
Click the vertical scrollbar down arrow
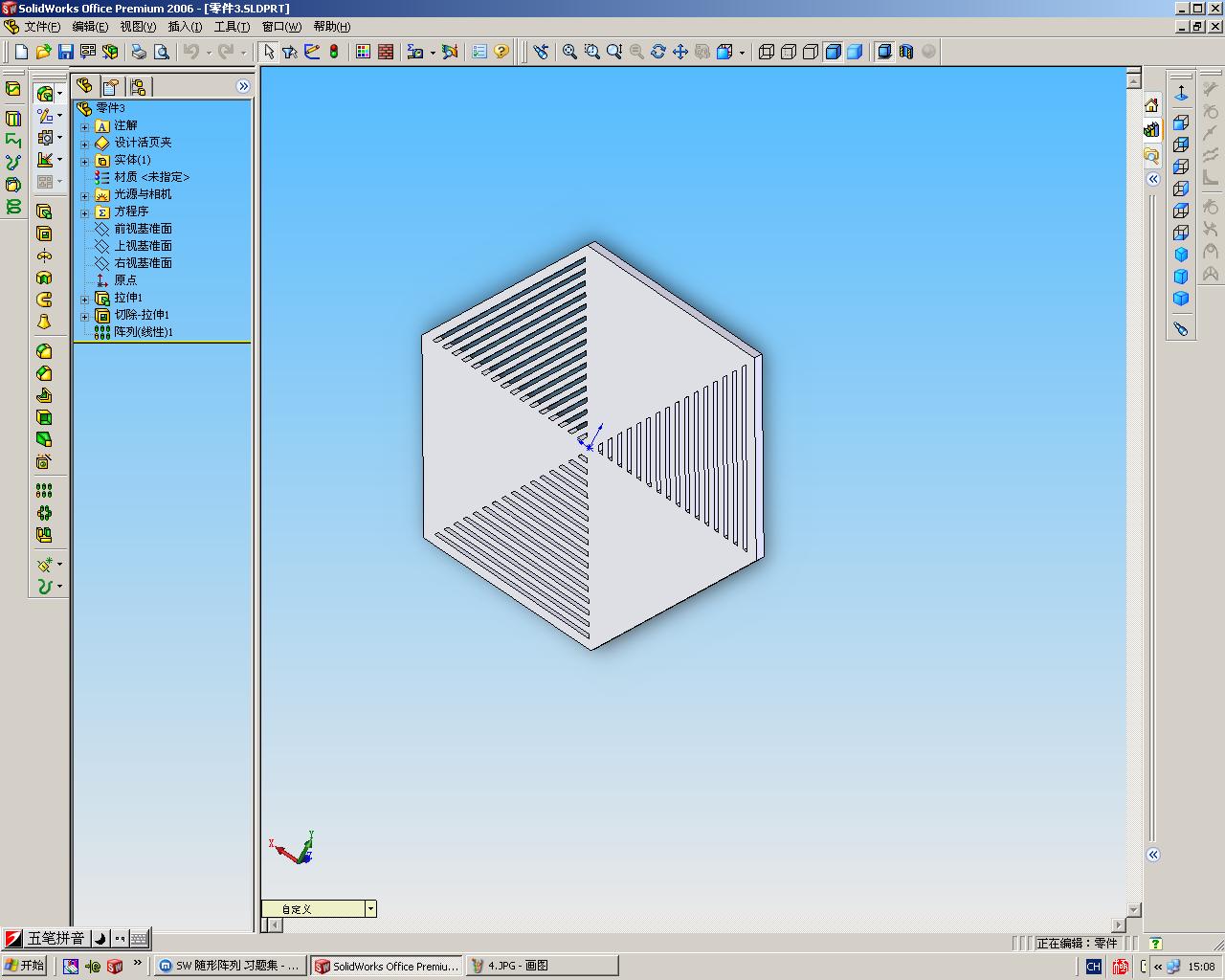point(1134,910)
